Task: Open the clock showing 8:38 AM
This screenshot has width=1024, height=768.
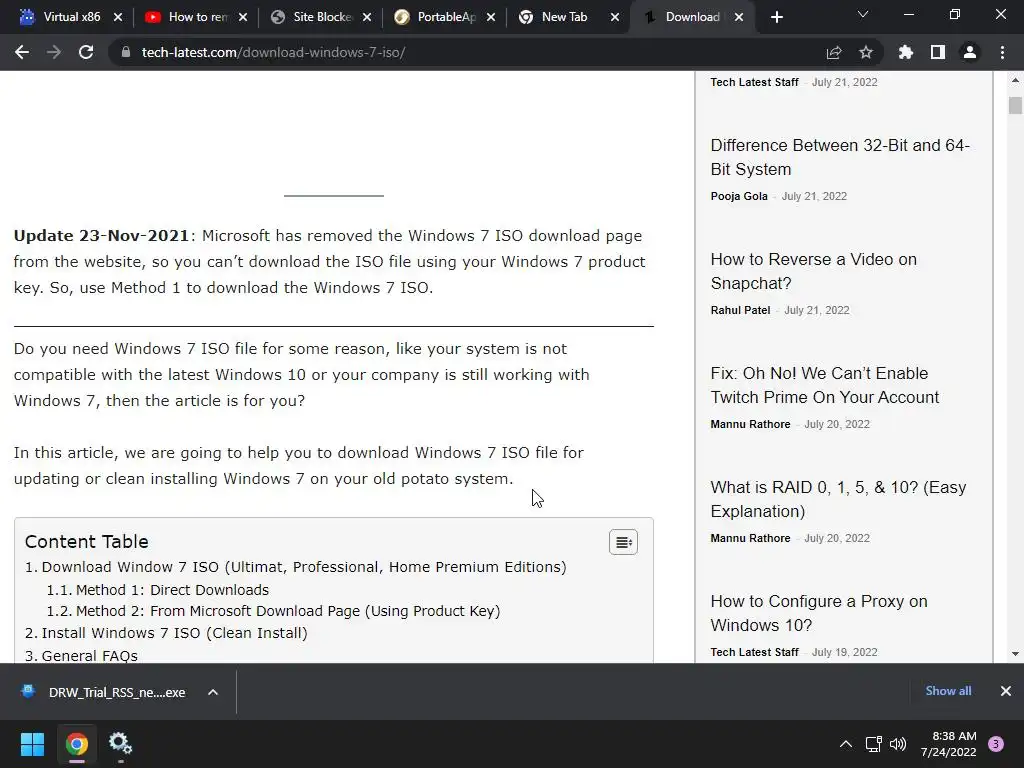Action: (949, 744)
